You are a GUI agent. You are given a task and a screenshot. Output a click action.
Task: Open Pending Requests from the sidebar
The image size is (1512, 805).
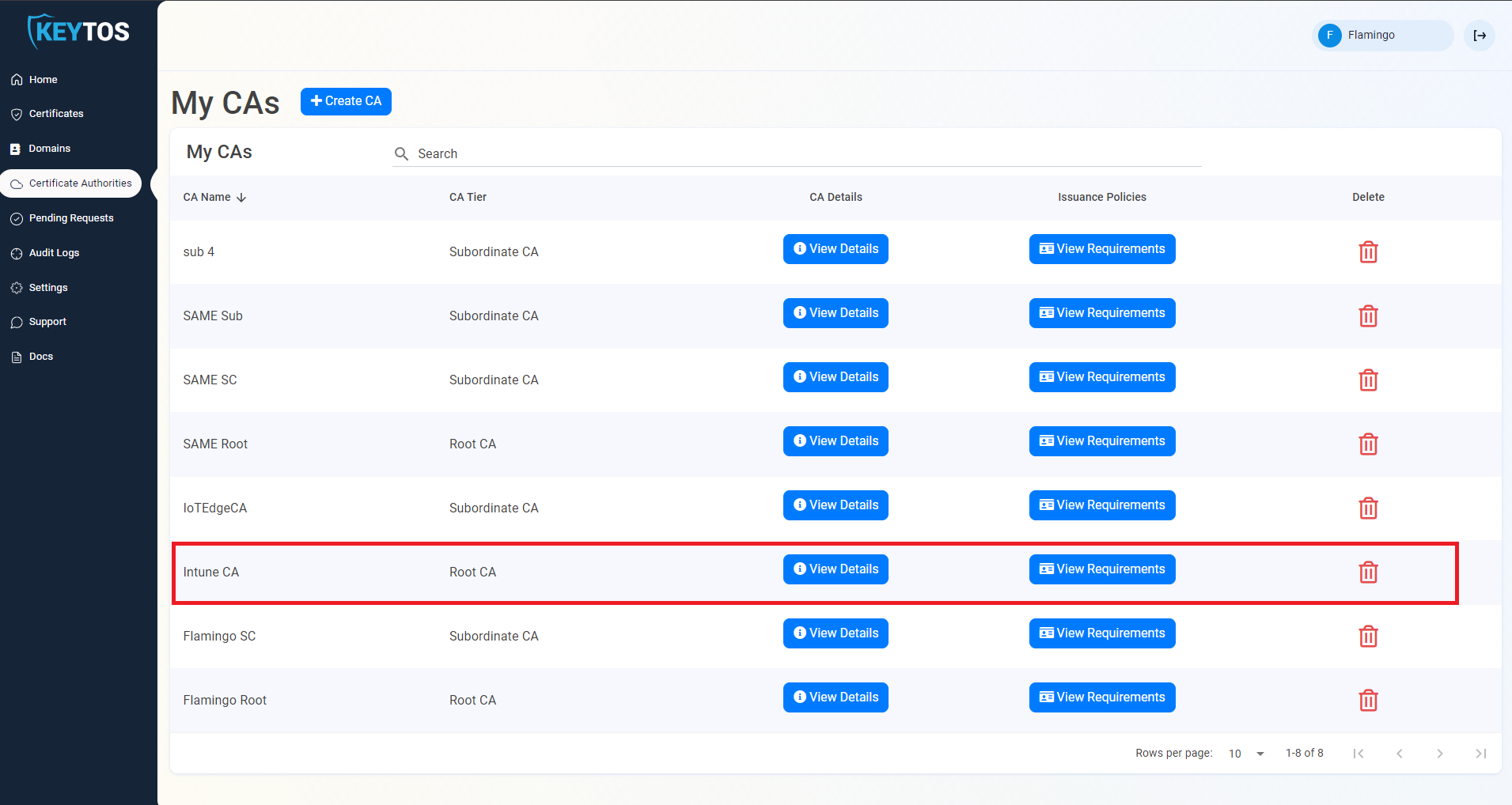coord(70,217)
